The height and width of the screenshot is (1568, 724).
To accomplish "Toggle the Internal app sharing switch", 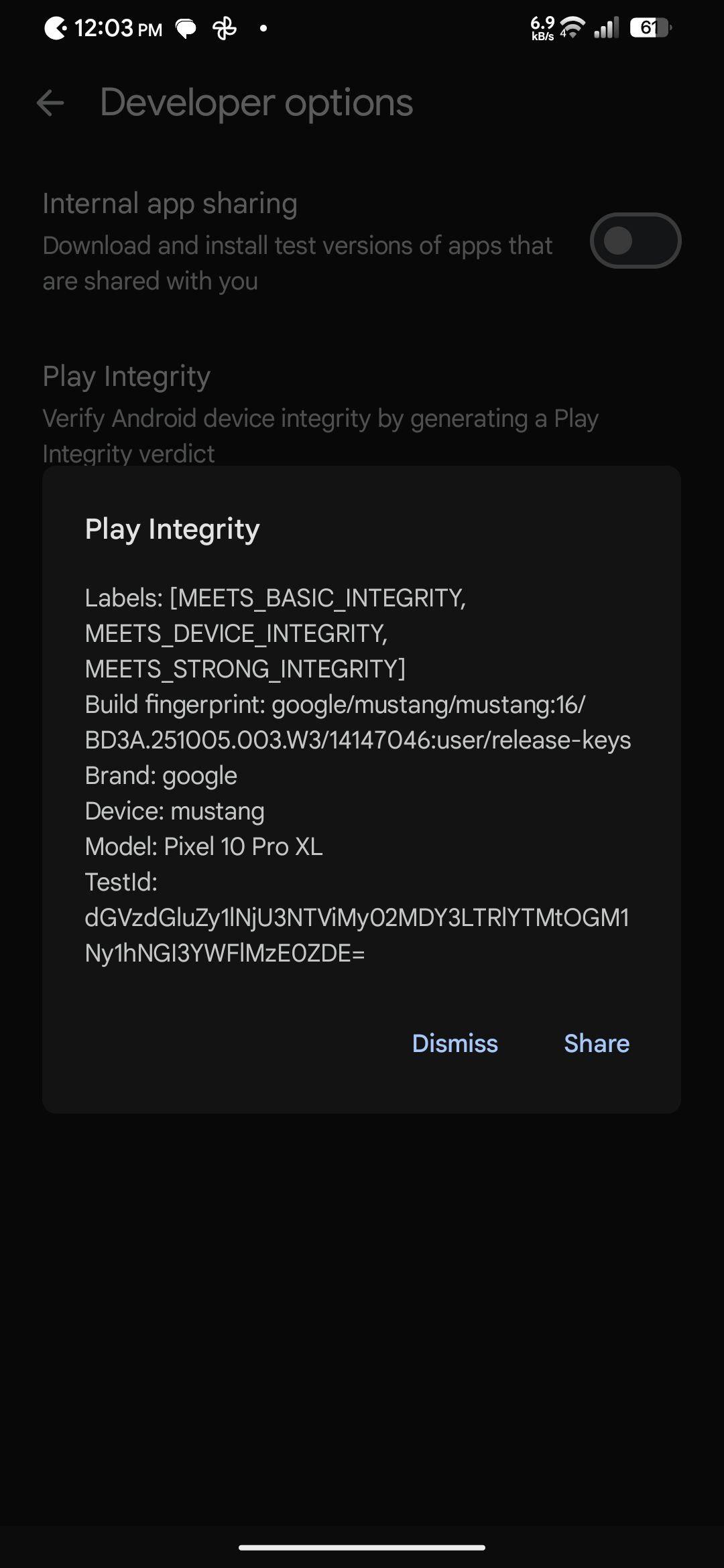I will pyautogui.click(x=635, y=241).
